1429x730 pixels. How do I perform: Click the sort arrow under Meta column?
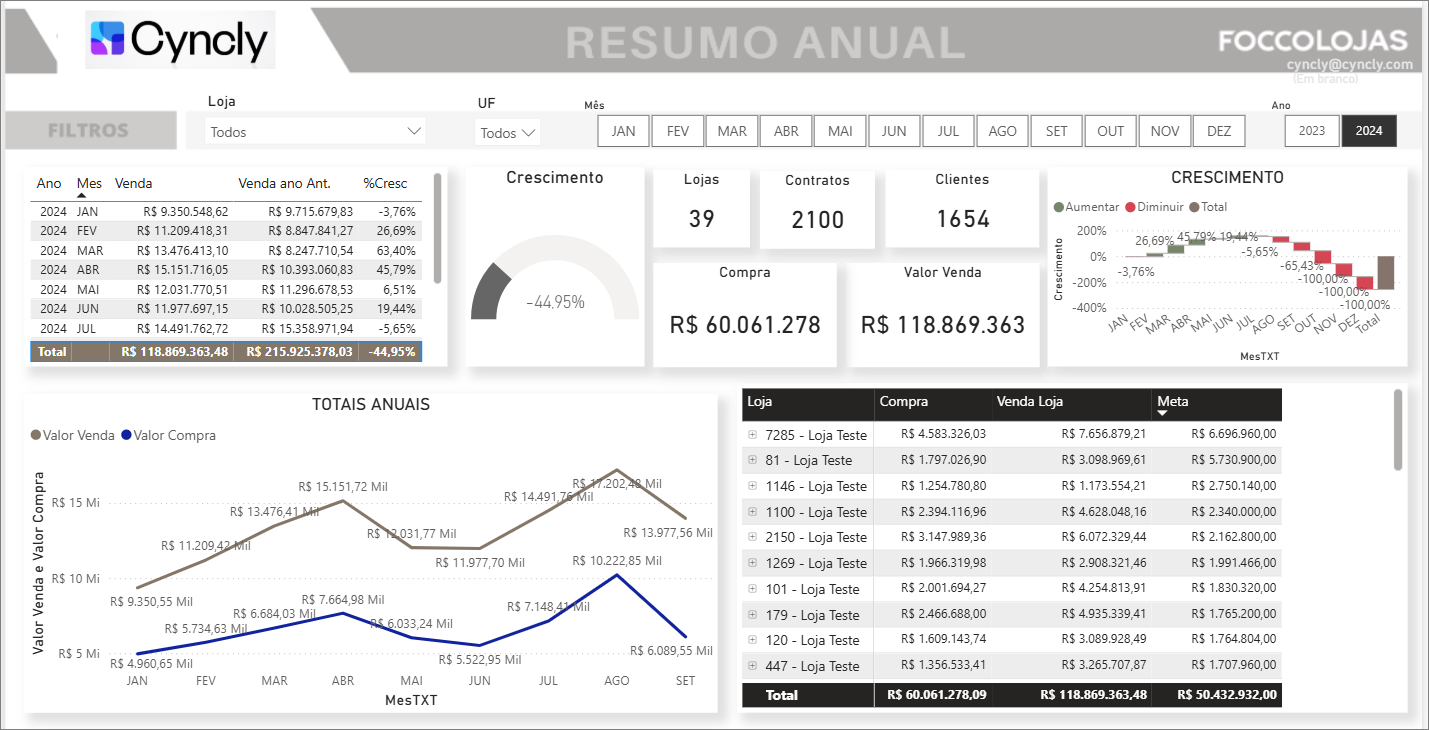(1162, 413)
